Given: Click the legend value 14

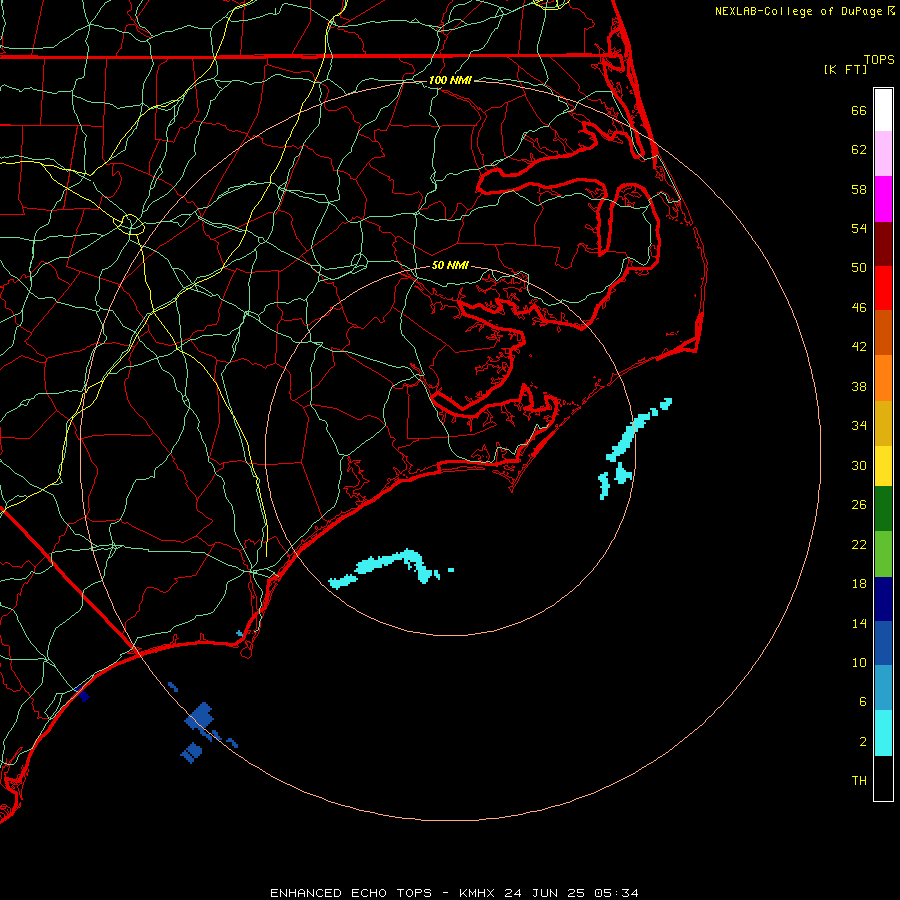Looking at the screenshot, I should [859, 623].
